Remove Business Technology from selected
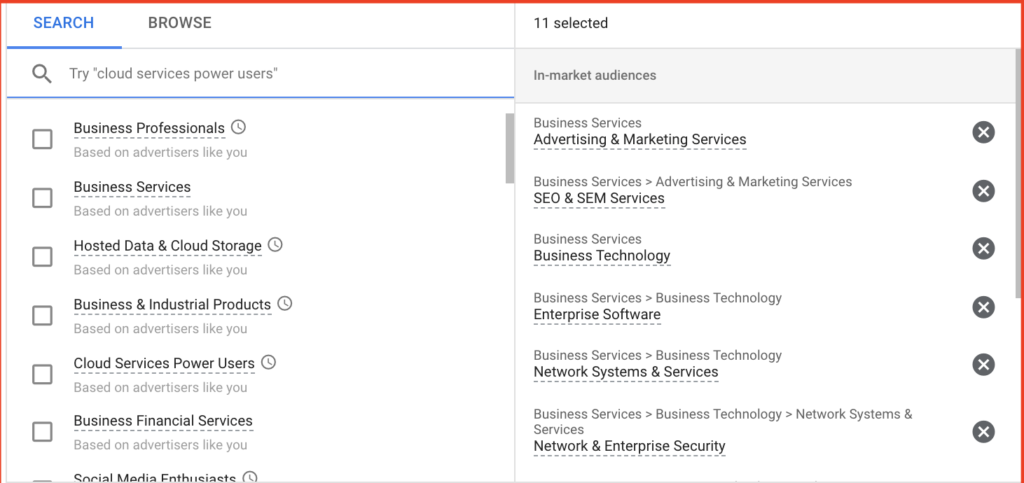This screenshot has height=483, width=1024. [983, 249]
